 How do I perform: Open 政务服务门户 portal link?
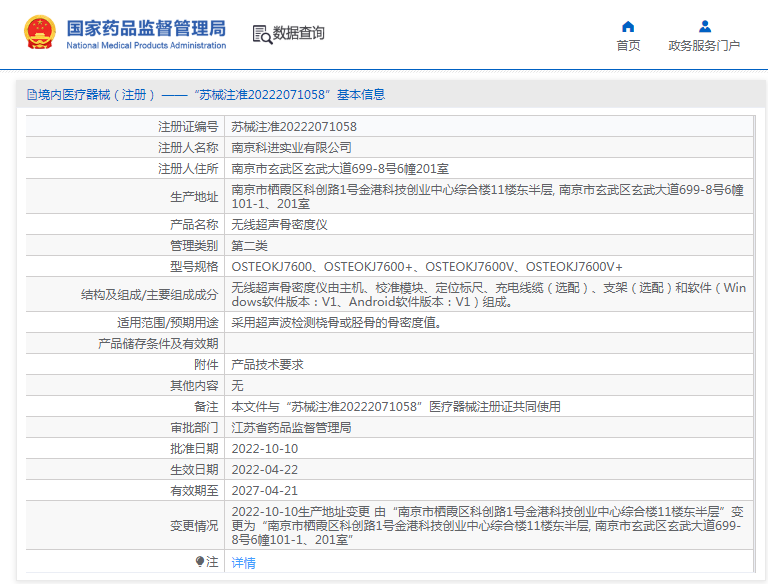[x=704, y=46]
